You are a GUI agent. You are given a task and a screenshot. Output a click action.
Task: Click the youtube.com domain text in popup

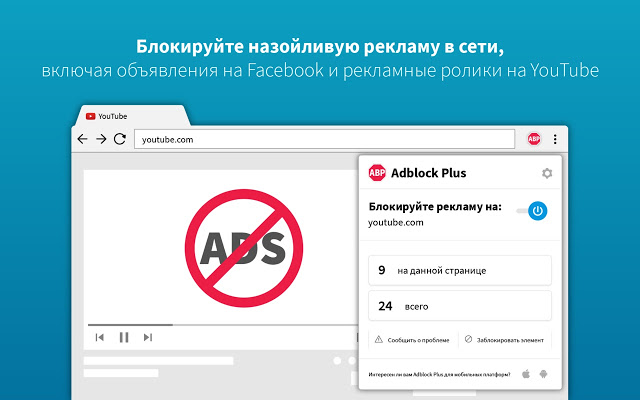[x=396, y=223]
